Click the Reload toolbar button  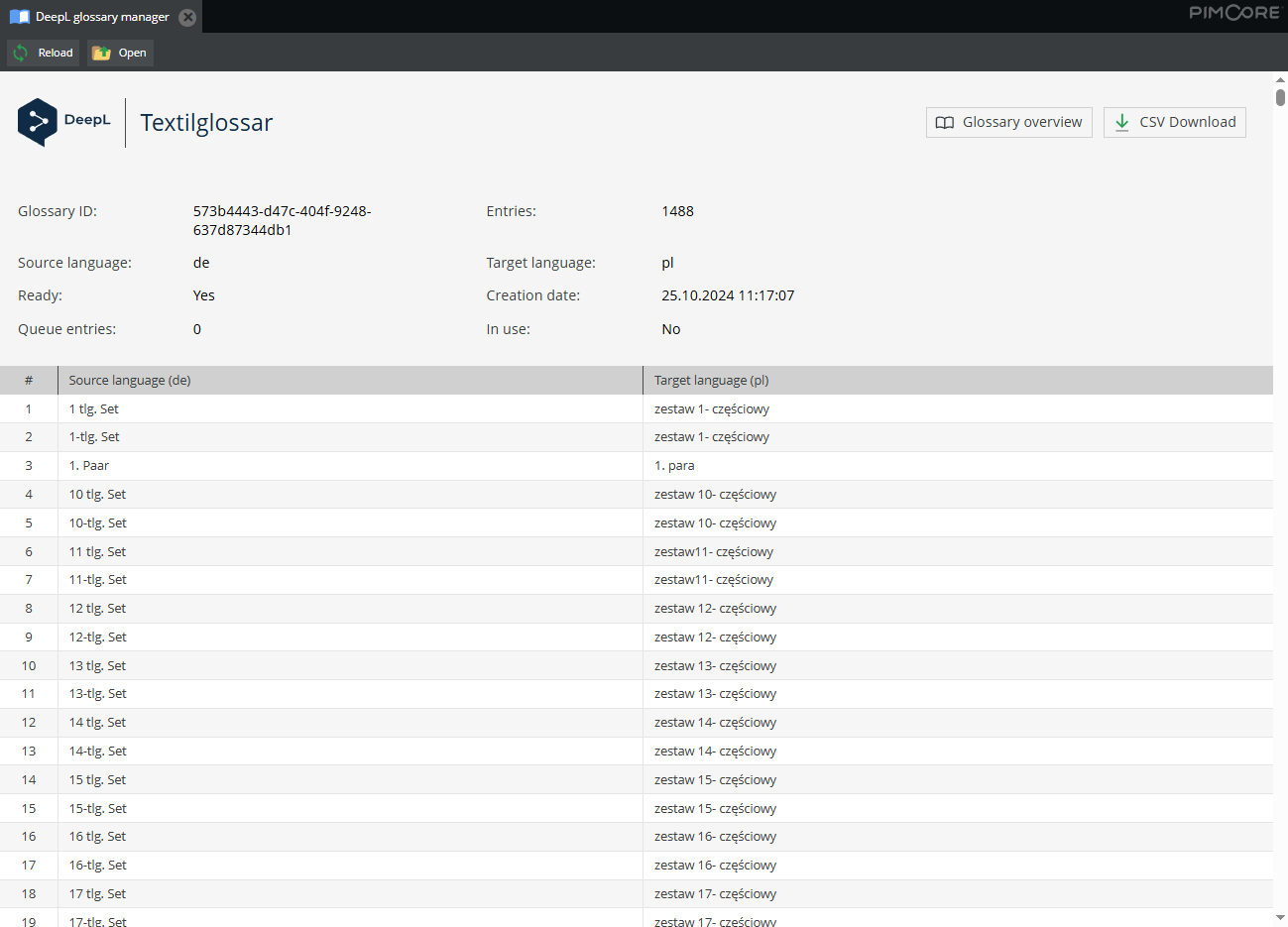pos(43,53)
